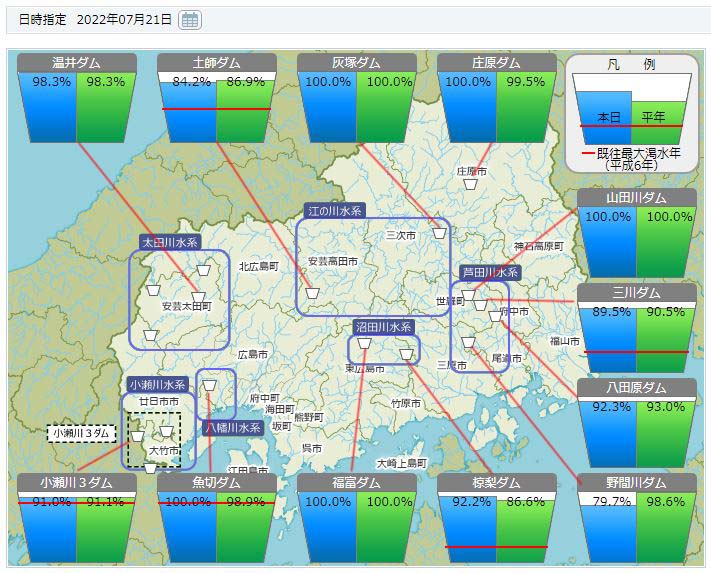
Task: Select the 江の川水系 label
Action: [x=335, y=211]
